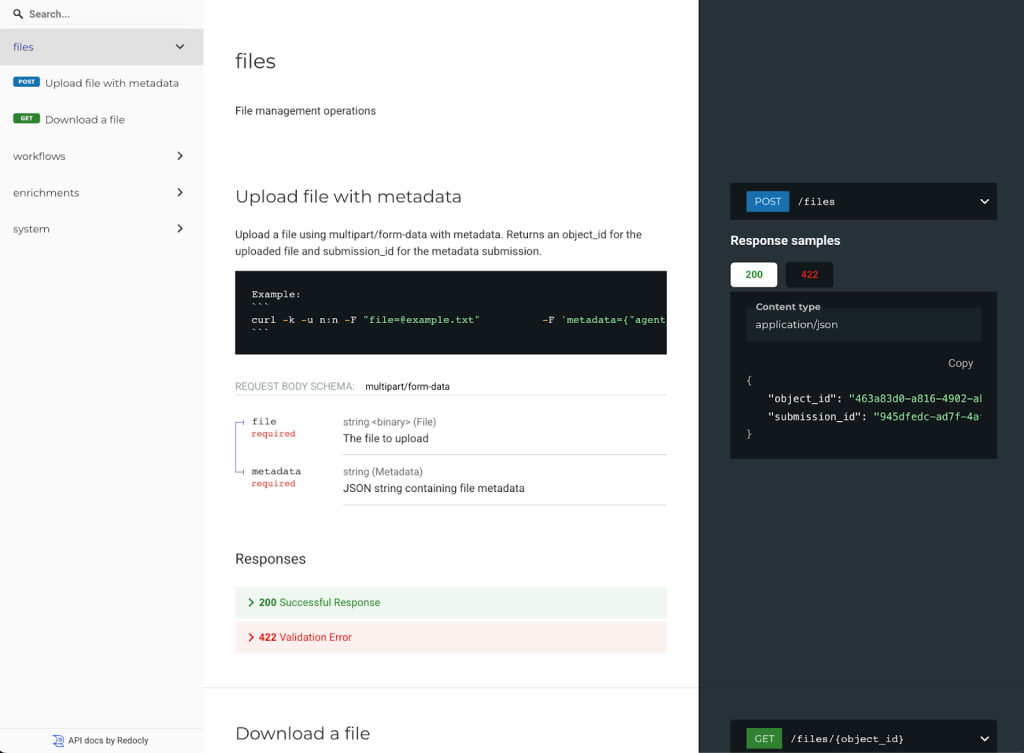The height and width of the screenshot is (753, 1024).
Task: Expand the enrichments sidebar section
Action: [x=180, y=192]
